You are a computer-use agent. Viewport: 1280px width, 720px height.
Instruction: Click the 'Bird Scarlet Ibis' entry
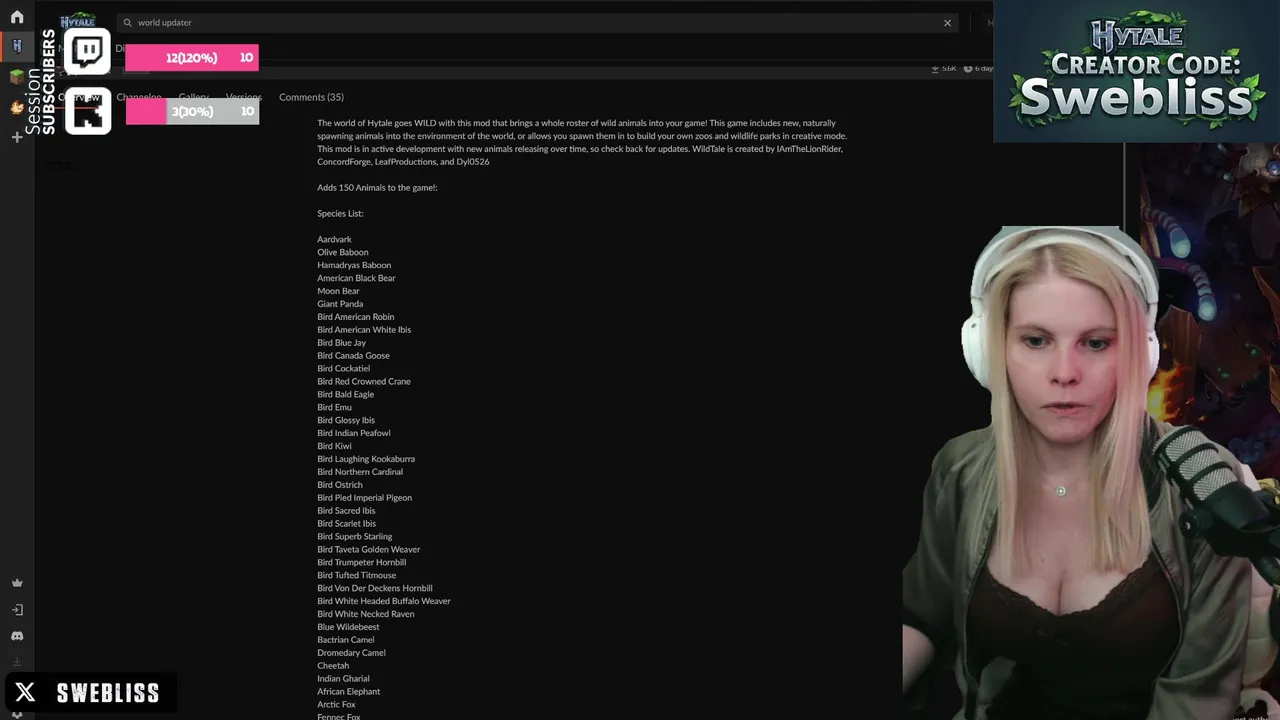[x=347, y=524]
